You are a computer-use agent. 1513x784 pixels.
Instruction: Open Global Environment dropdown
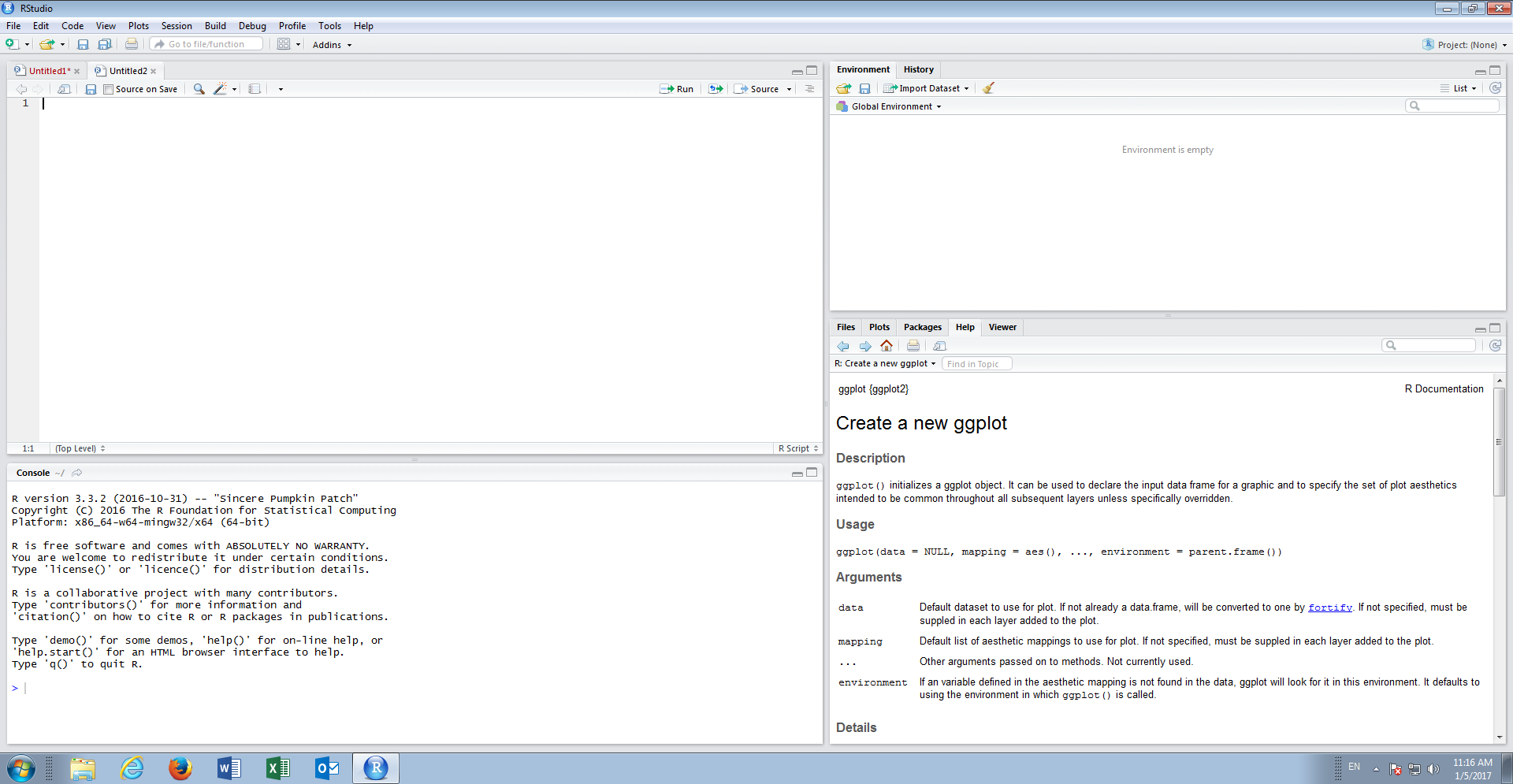coord(889,106)
